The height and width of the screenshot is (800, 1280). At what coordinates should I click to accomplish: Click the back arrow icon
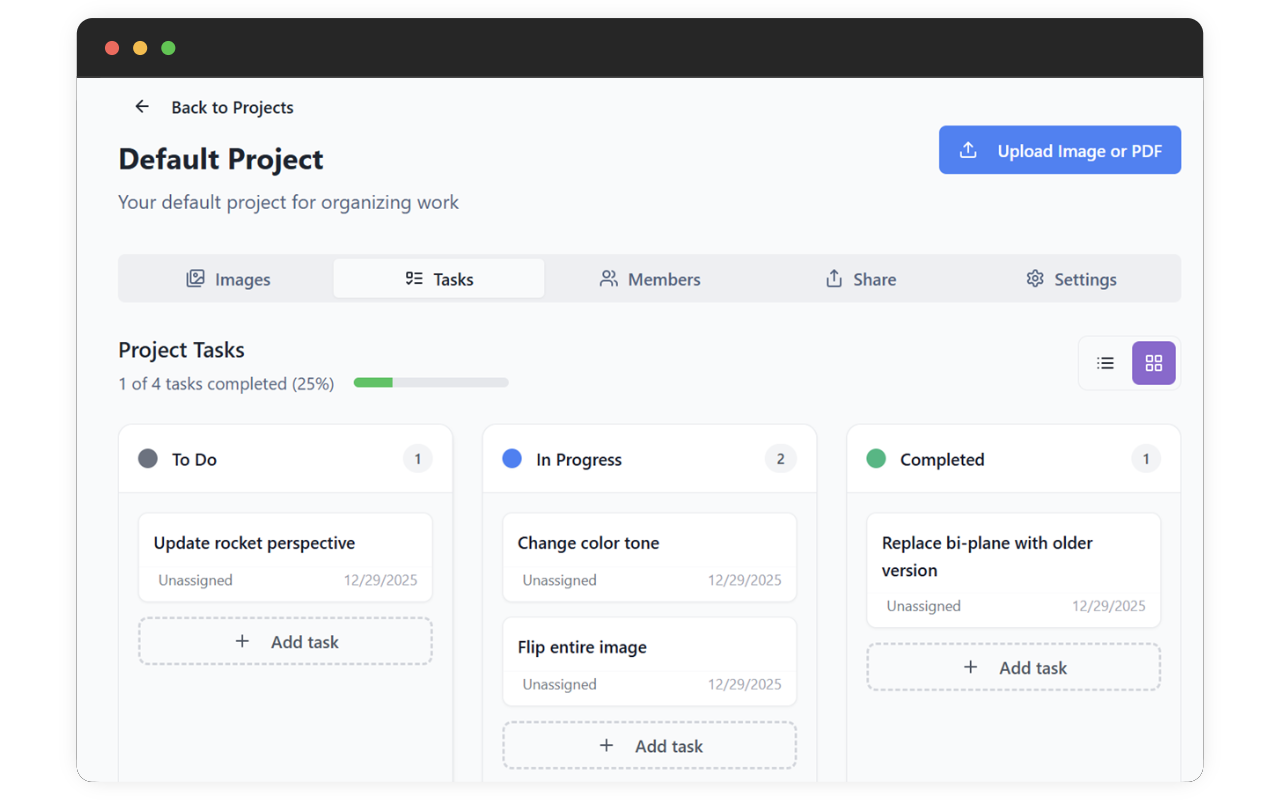[x=142, y=107]
